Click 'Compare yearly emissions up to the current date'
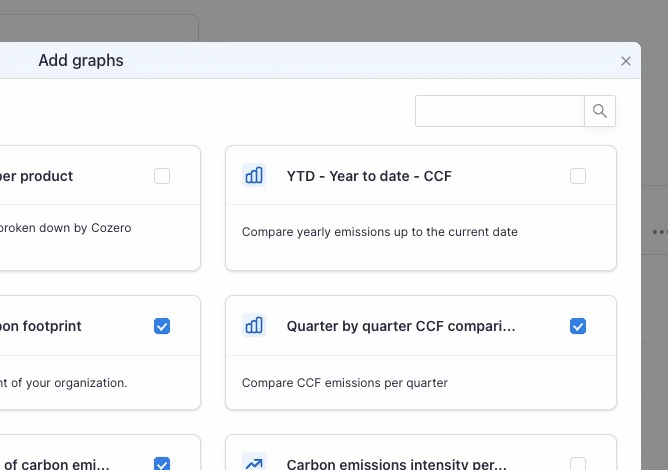This screenshot has height=470, width=668. click(x=380, y=232)
